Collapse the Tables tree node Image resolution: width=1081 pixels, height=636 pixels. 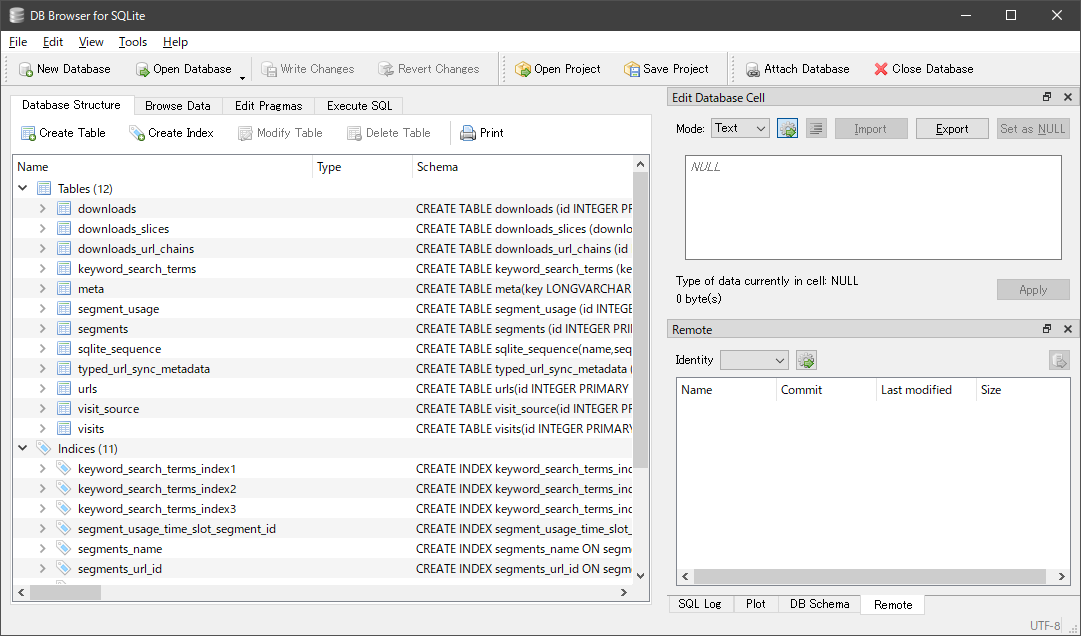(22, 188)
